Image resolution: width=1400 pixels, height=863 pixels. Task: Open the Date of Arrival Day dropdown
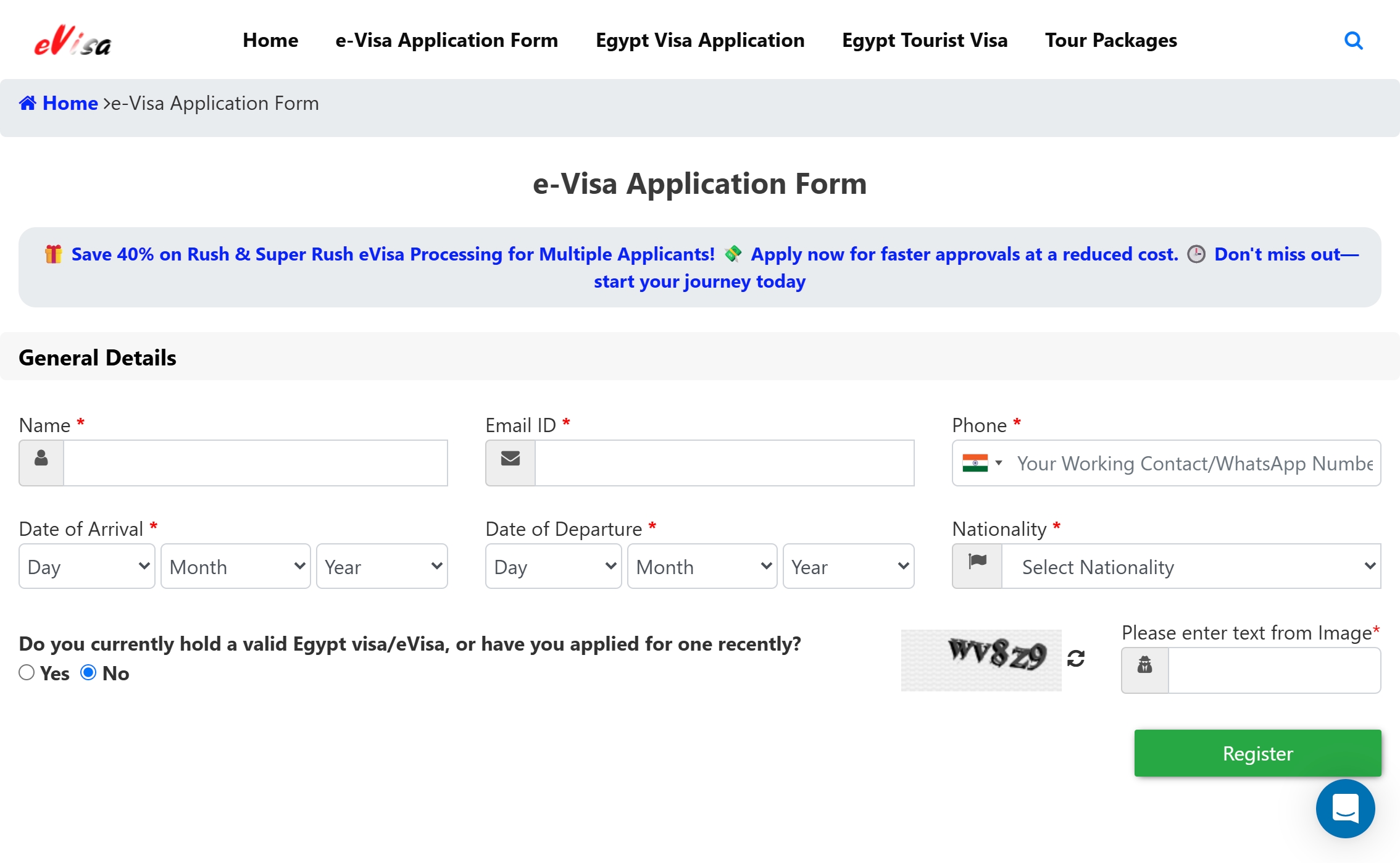87,566
